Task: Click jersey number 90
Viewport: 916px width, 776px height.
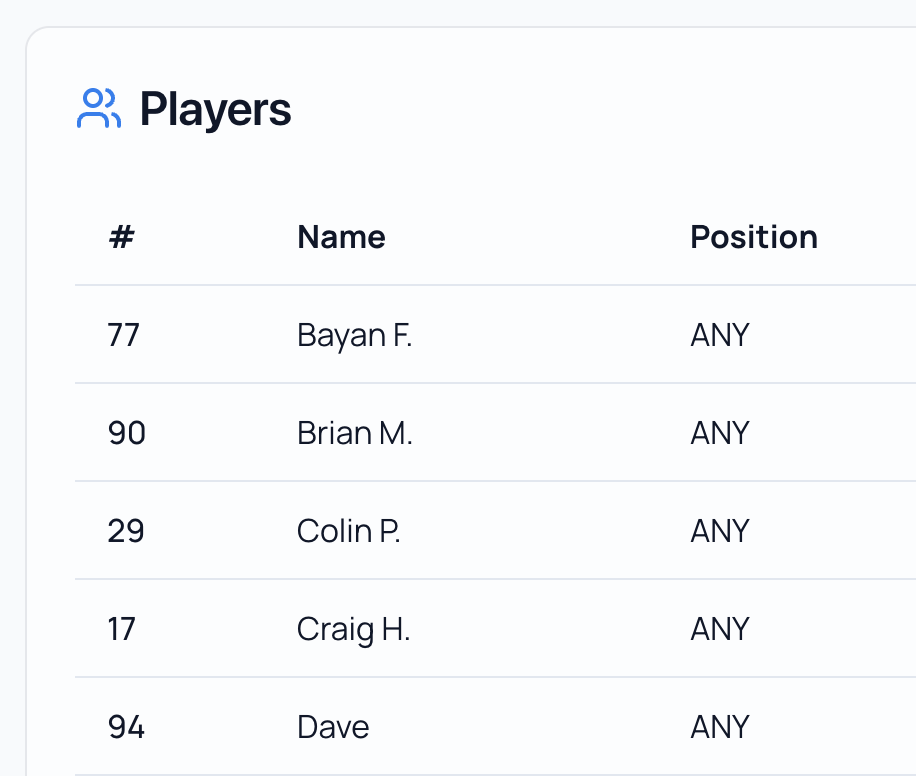Action: coord(126,433)
